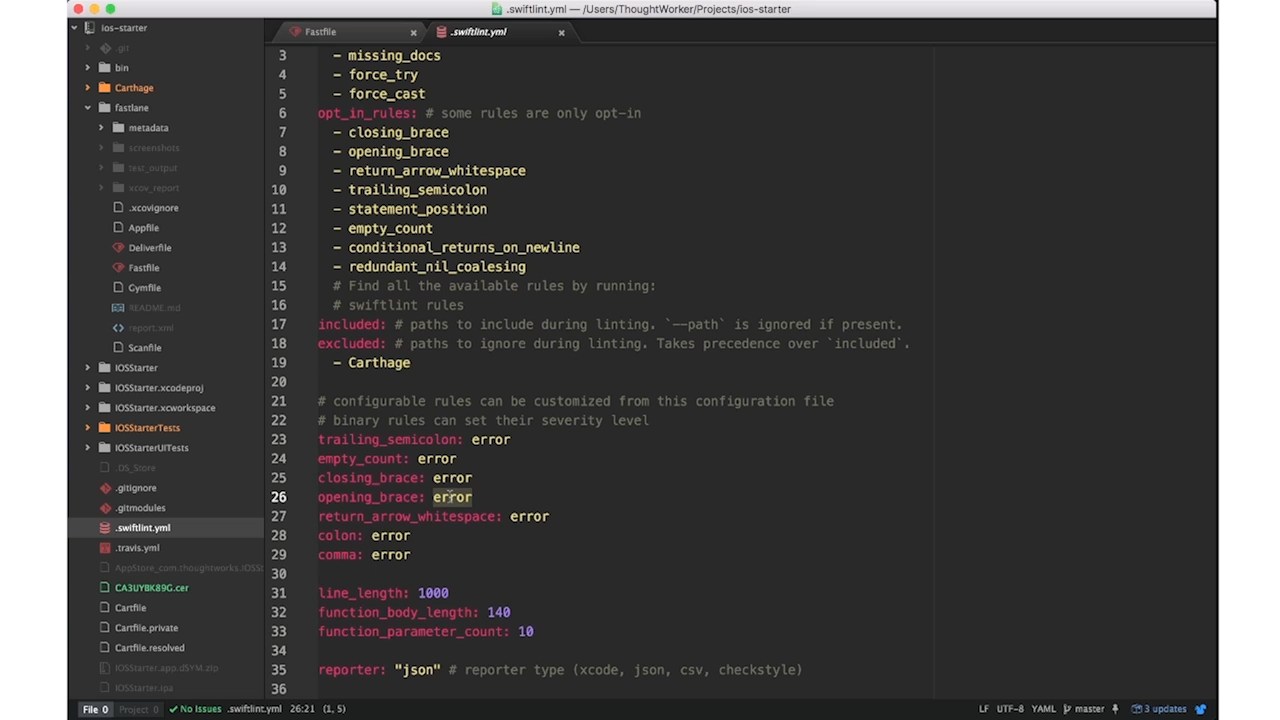Expand the metadata folder arrow
Image resolution: width=1280 pixels, height=720 pixels.
point(101,128)
